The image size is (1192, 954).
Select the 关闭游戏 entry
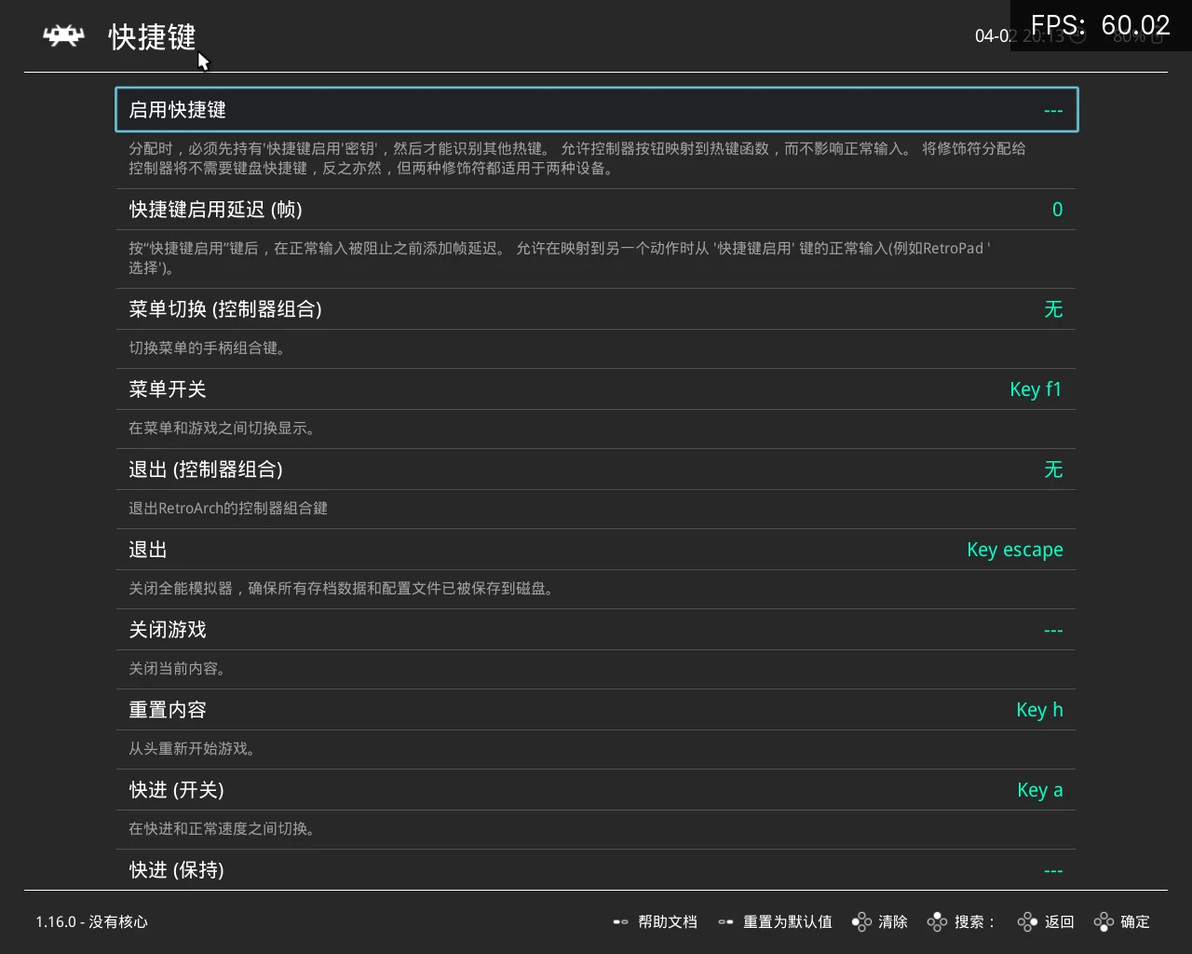pyautogui.click(x=596, y=629)
